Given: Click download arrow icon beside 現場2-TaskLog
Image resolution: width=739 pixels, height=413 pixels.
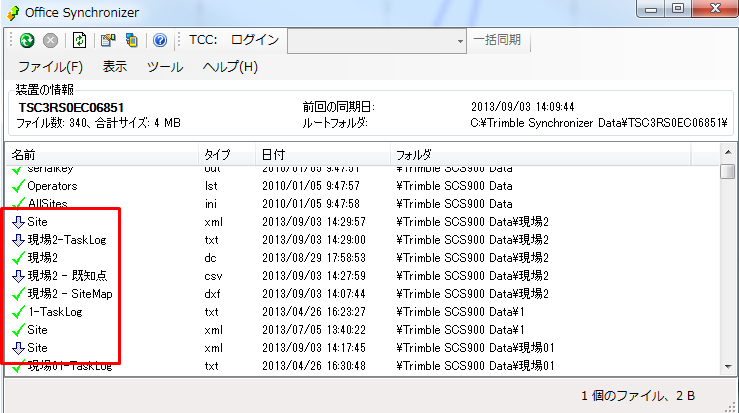Looking at the screenshot, I should coord(18,240).
